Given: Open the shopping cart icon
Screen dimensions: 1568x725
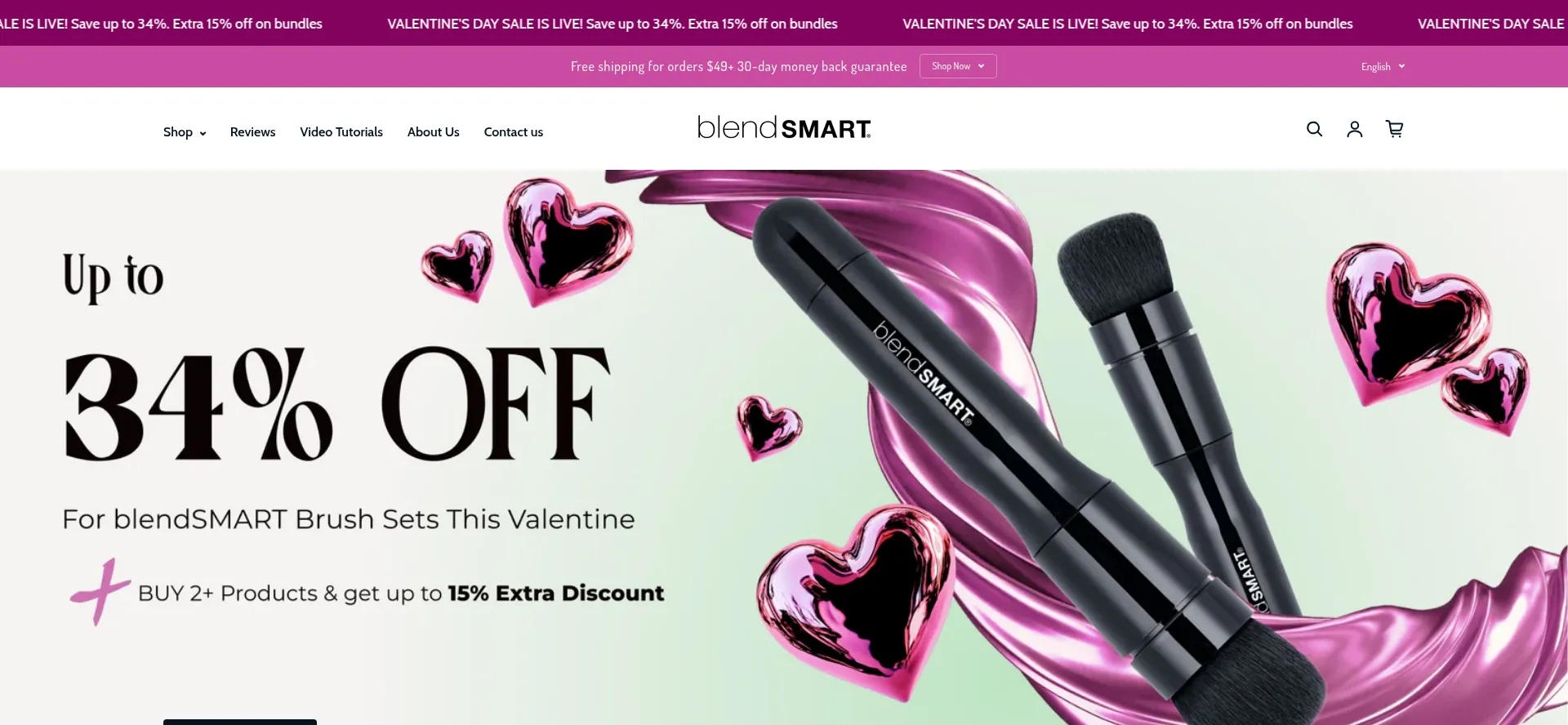Looking at the screenshot, I should [1395, 129].
